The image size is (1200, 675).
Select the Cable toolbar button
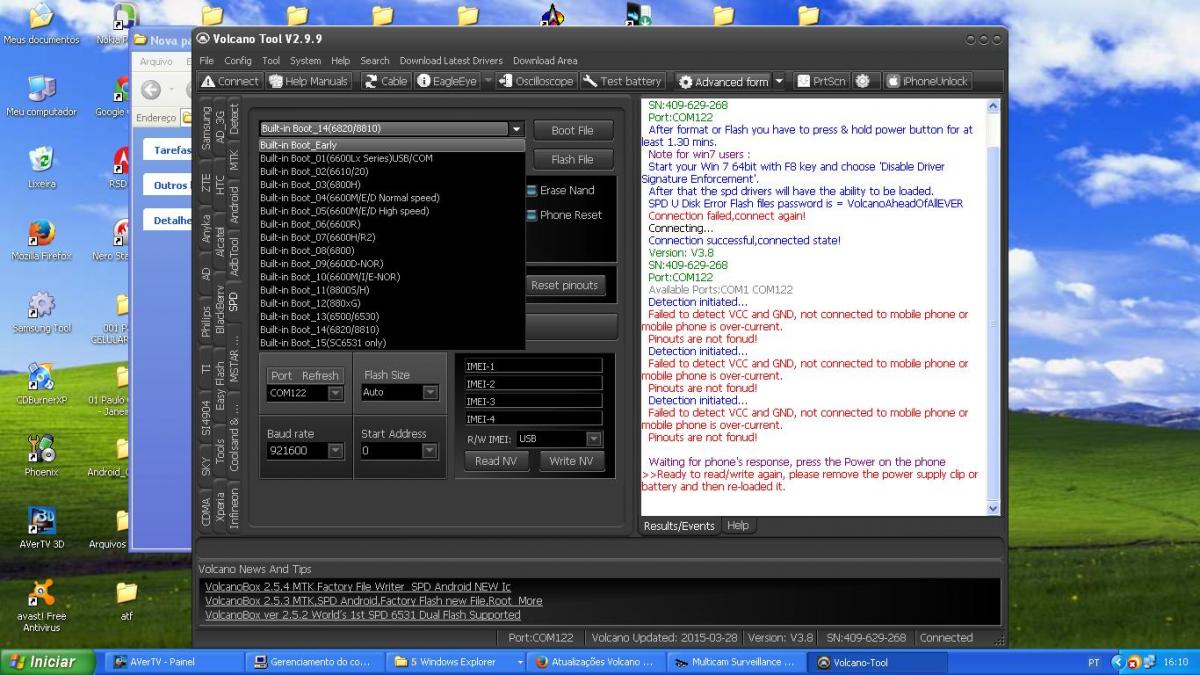click(386, 81)
